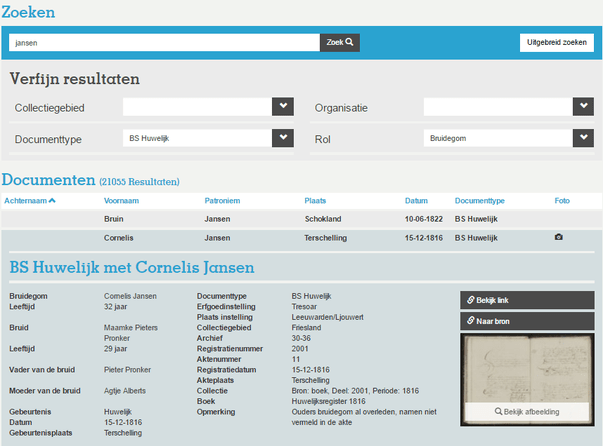Click the camera icon in Cornelis row
603x446 pixels.
(x=558, y=237)
